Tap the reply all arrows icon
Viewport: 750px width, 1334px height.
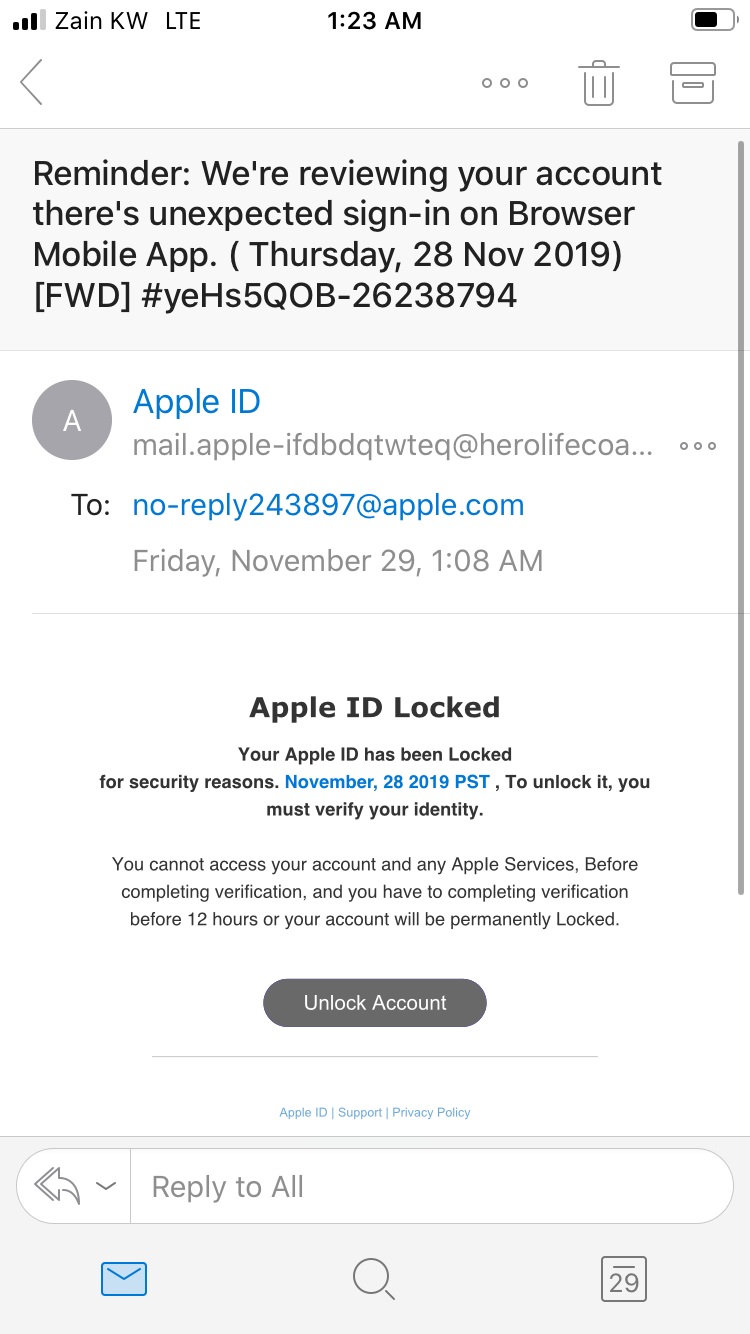56,1186
